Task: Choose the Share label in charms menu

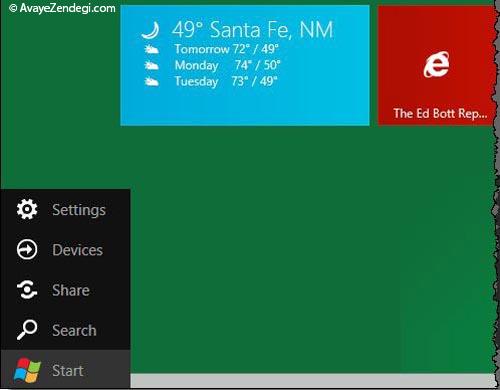Action: coord(71,290)
